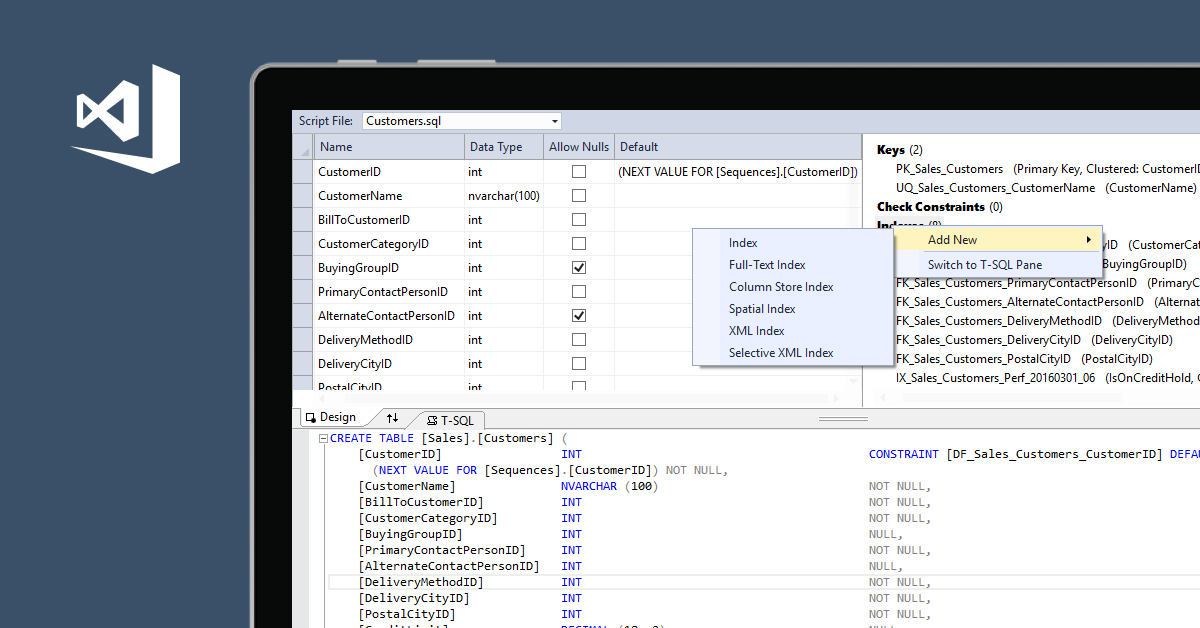
Task: Collapse the CREATE TABLE code block
Action: point(322,437)
